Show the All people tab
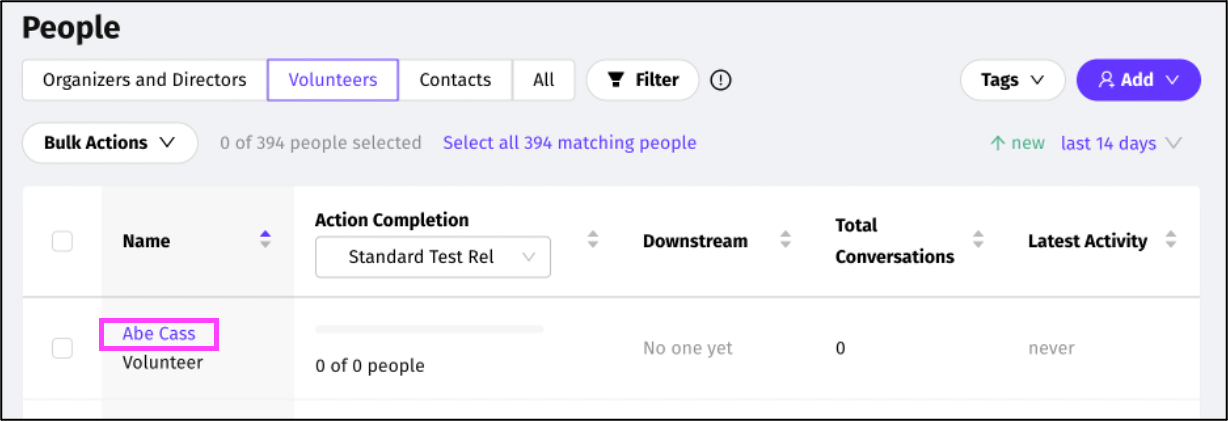 (x=544, y=80)
